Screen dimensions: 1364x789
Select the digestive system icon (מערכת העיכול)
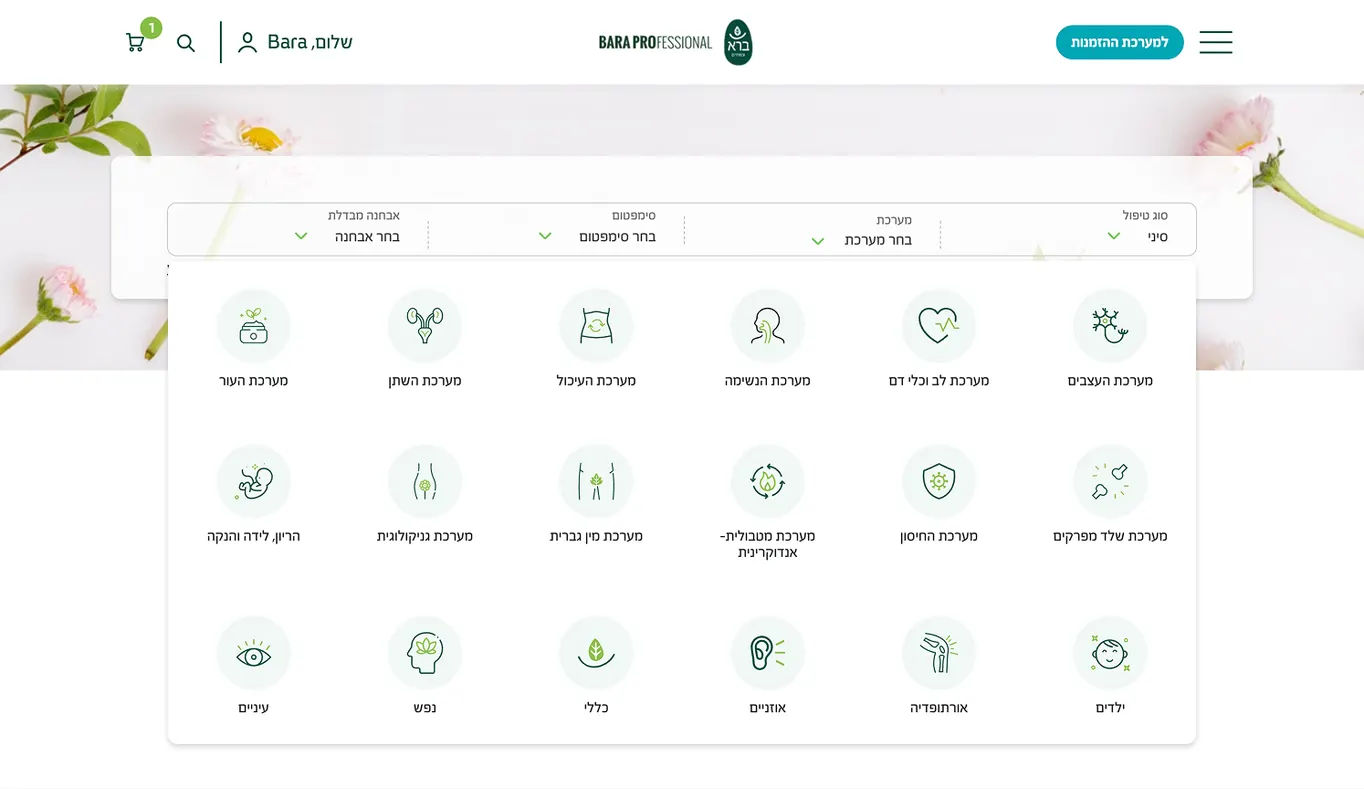pos(596,326)
